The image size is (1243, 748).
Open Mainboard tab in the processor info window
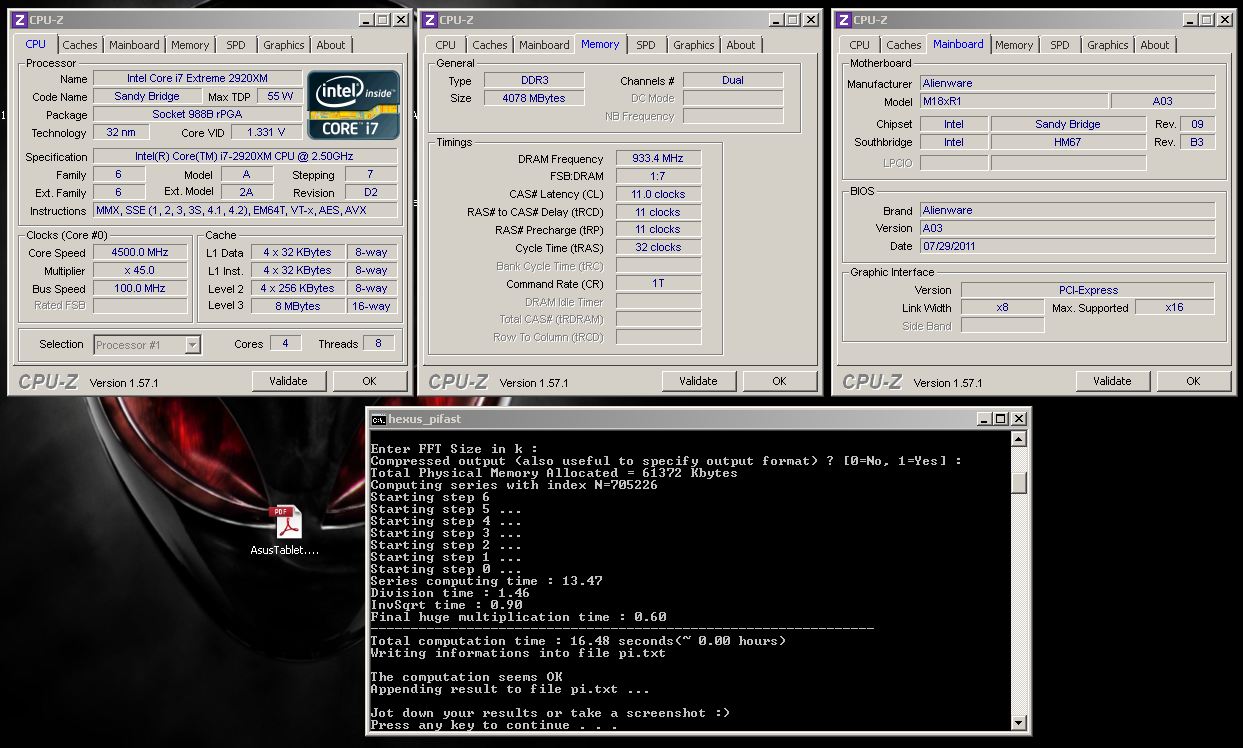click(x=134, y=45)
